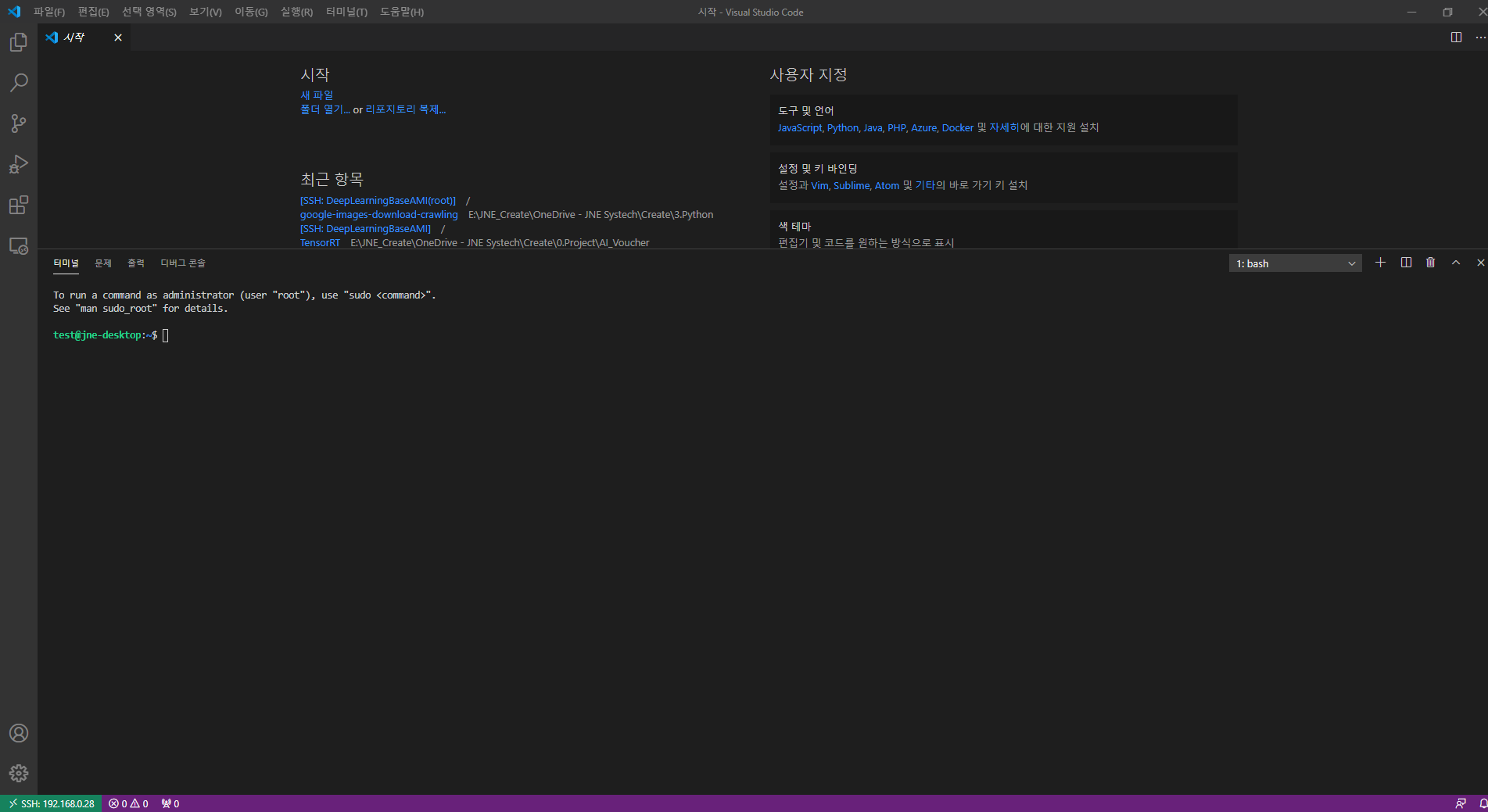Open the 터미널(T) menu
This screenshot has height=812, width=1488.
346,12
